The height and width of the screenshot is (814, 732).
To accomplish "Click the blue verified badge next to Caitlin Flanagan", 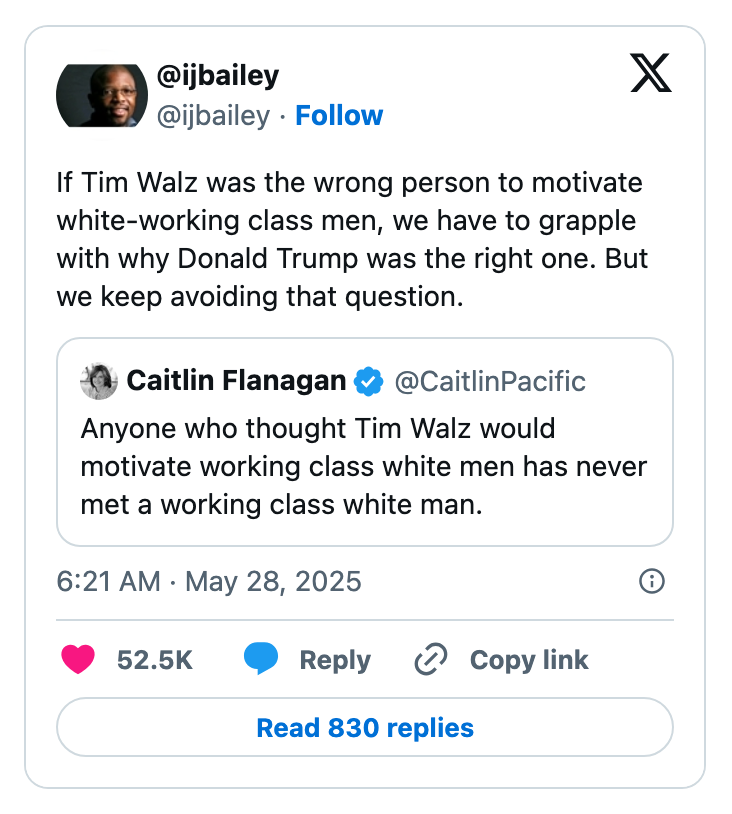I will [369, 381].
